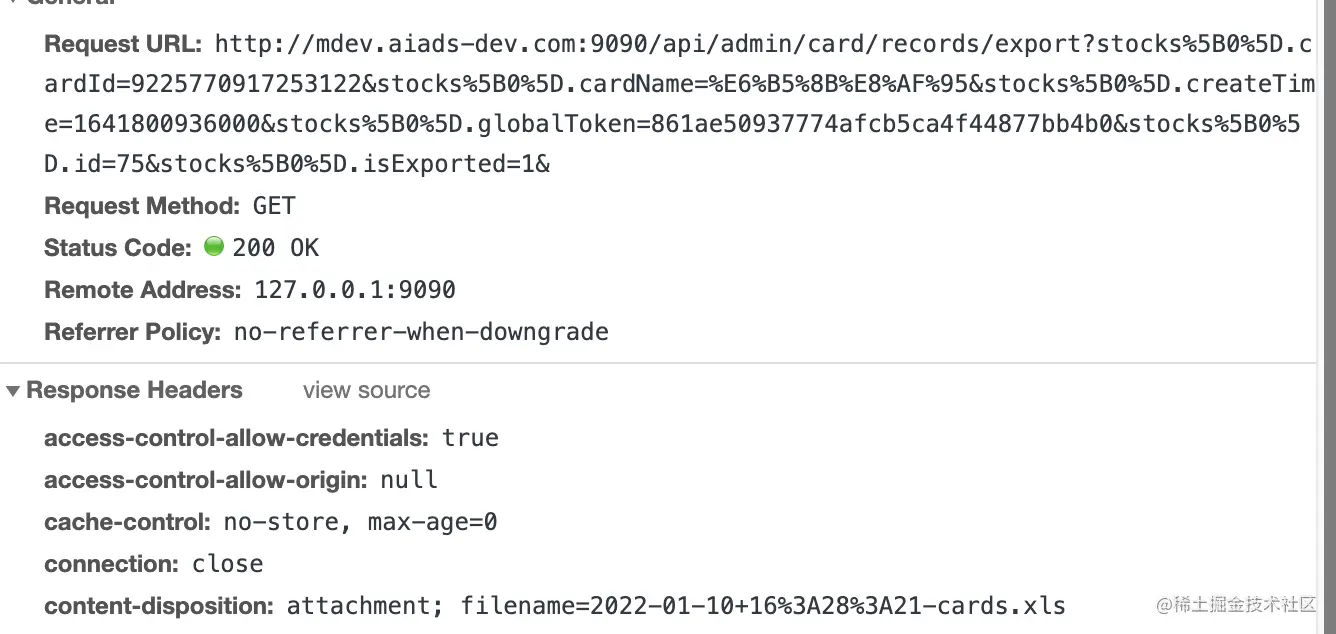Click the cache-control header name
The width and height of the screenshot is (1336, 634).
[127, 522]
